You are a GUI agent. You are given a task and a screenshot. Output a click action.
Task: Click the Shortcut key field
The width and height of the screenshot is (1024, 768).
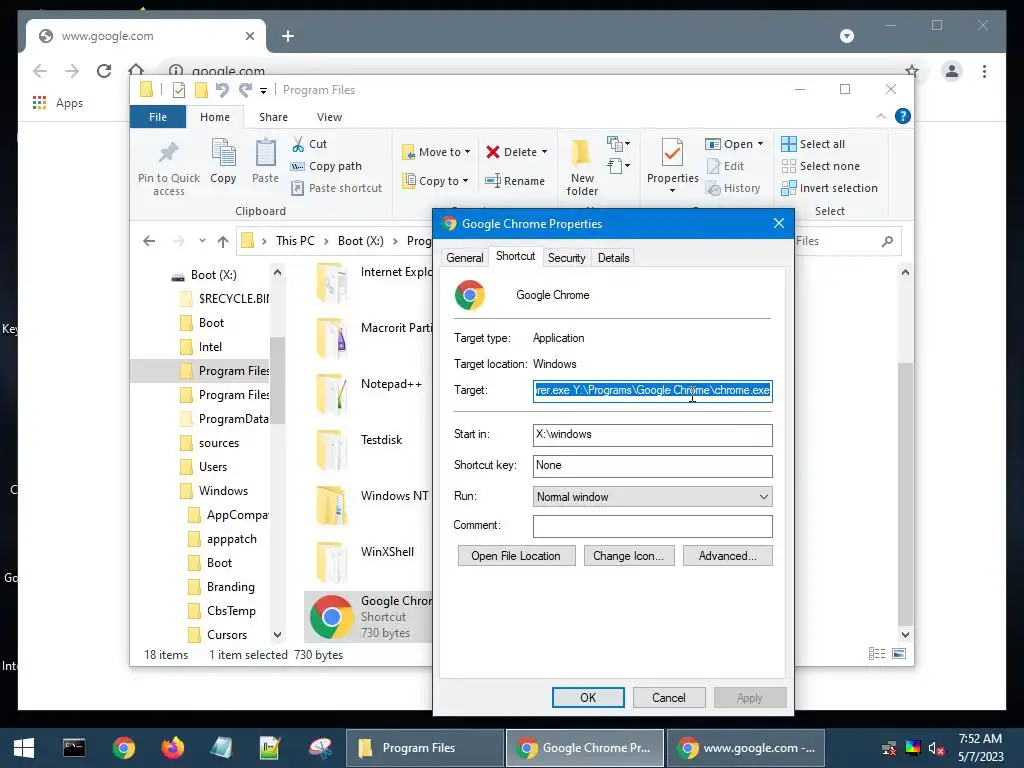pyautogui.click(x=652, y=466)
